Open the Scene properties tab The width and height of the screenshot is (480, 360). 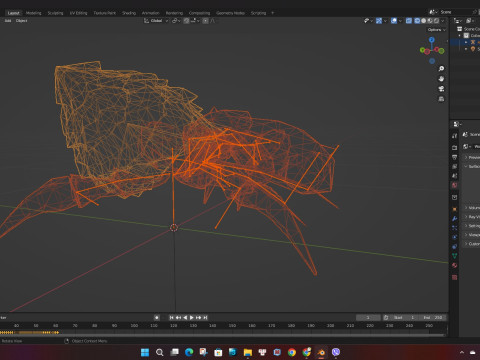(x=454, y=175)
